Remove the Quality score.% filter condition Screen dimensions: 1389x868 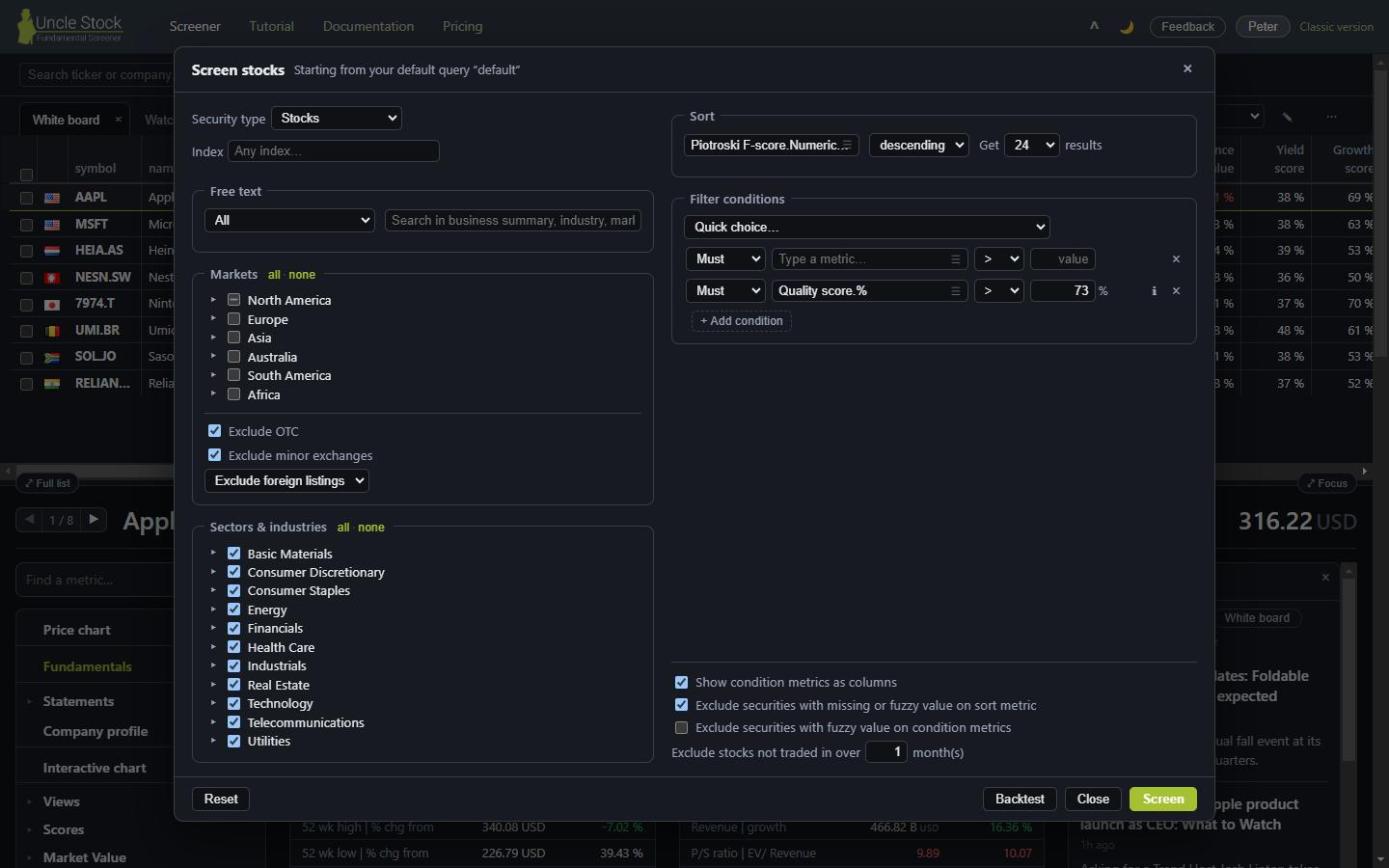pyautogui.click(x=1176, y=291)
